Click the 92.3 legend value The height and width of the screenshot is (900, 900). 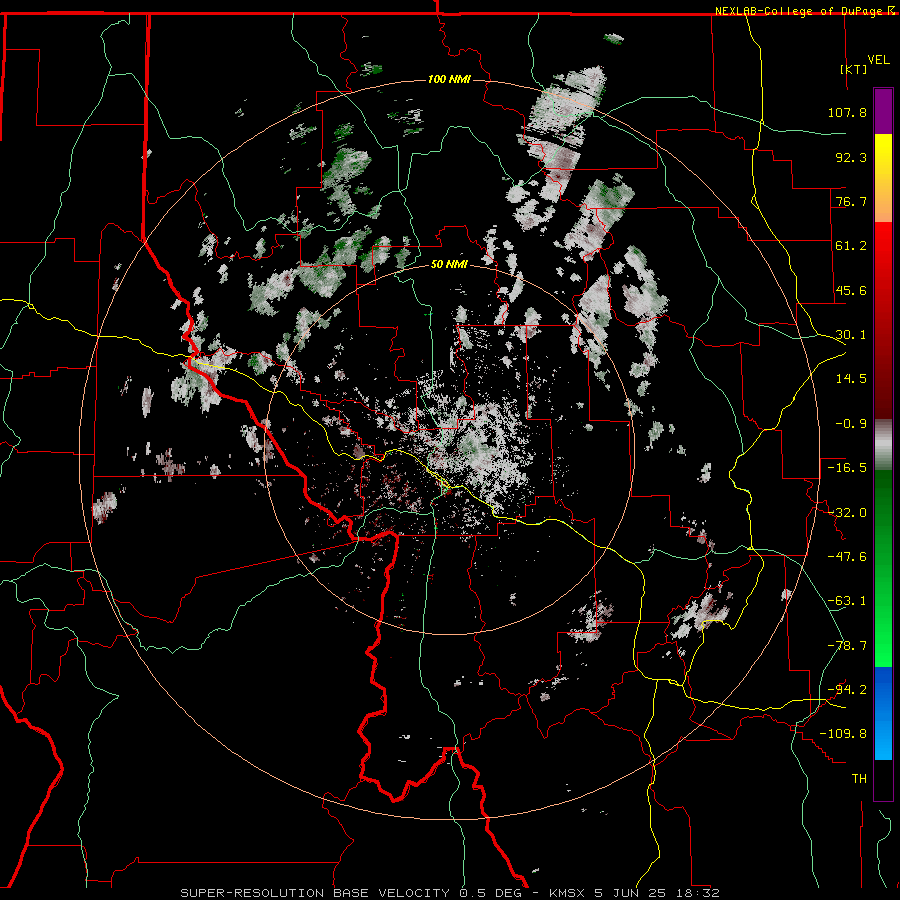pyautogui.click(x=851, y=157)
